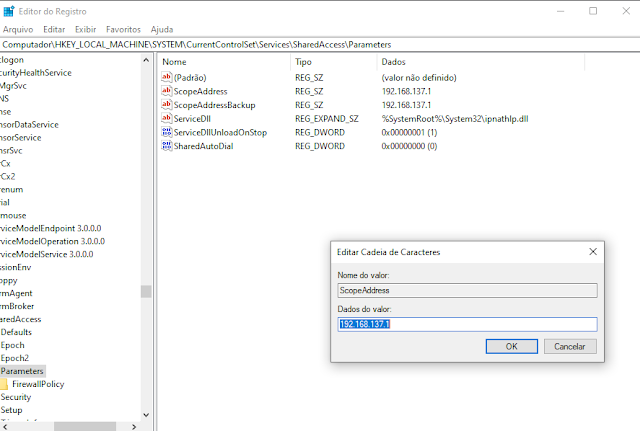Click the Dados do valor input field

tap(467, 324)
